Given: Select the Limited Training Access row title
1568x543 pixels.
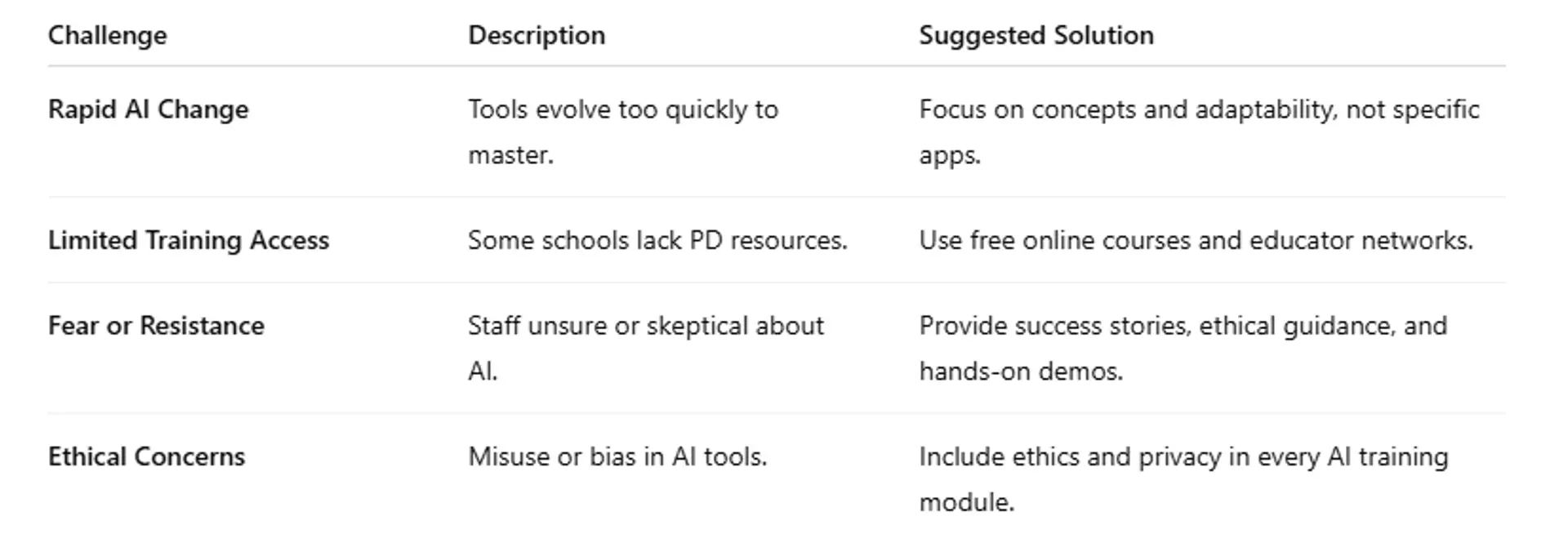Looking at the screenshot, I should [x=188, y=240].
